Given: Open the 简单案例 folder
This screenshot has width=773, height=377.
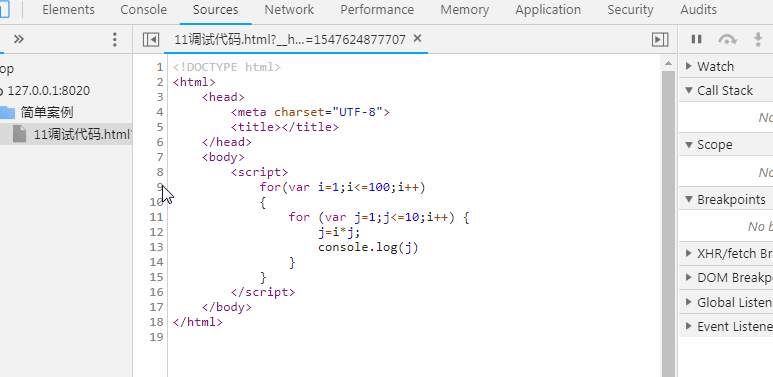Looking at the screenshot, I should click(47, 112).
